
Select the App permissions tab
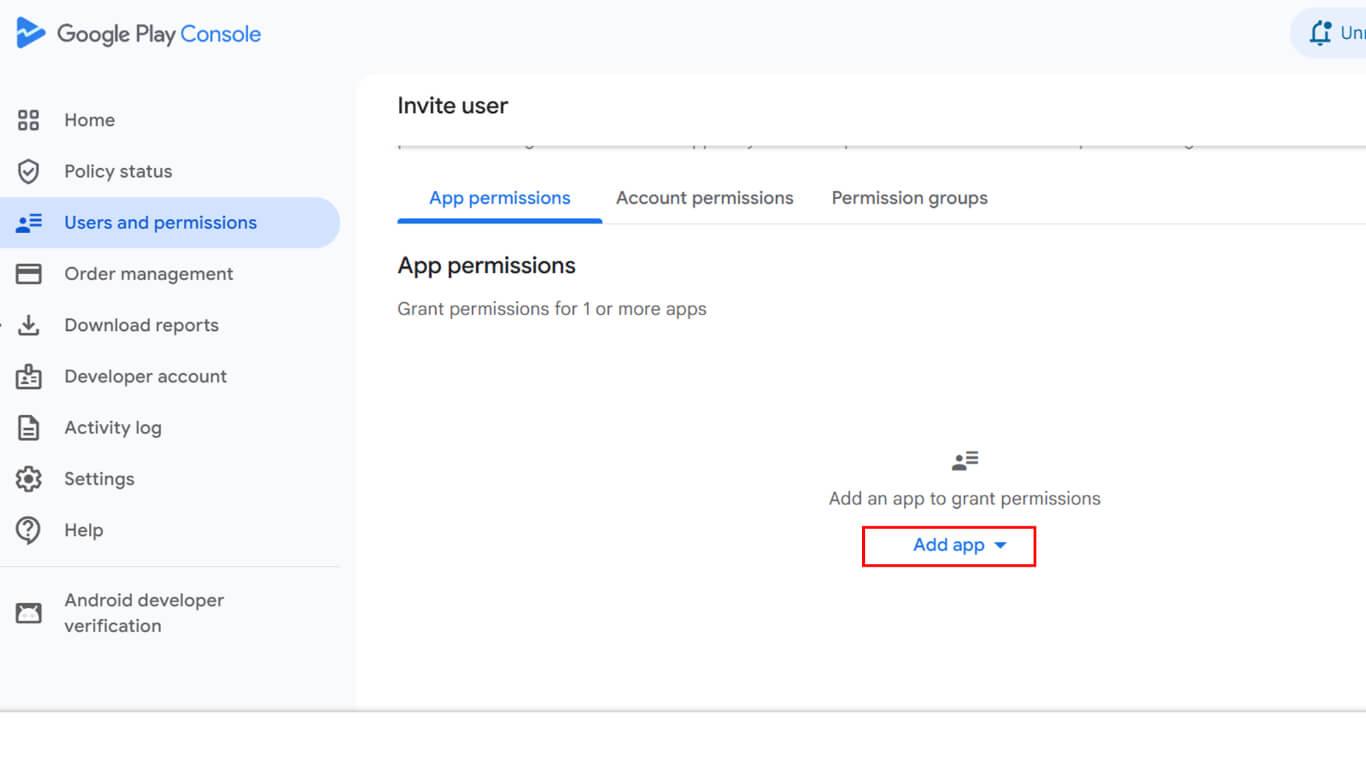coord(499,198)
